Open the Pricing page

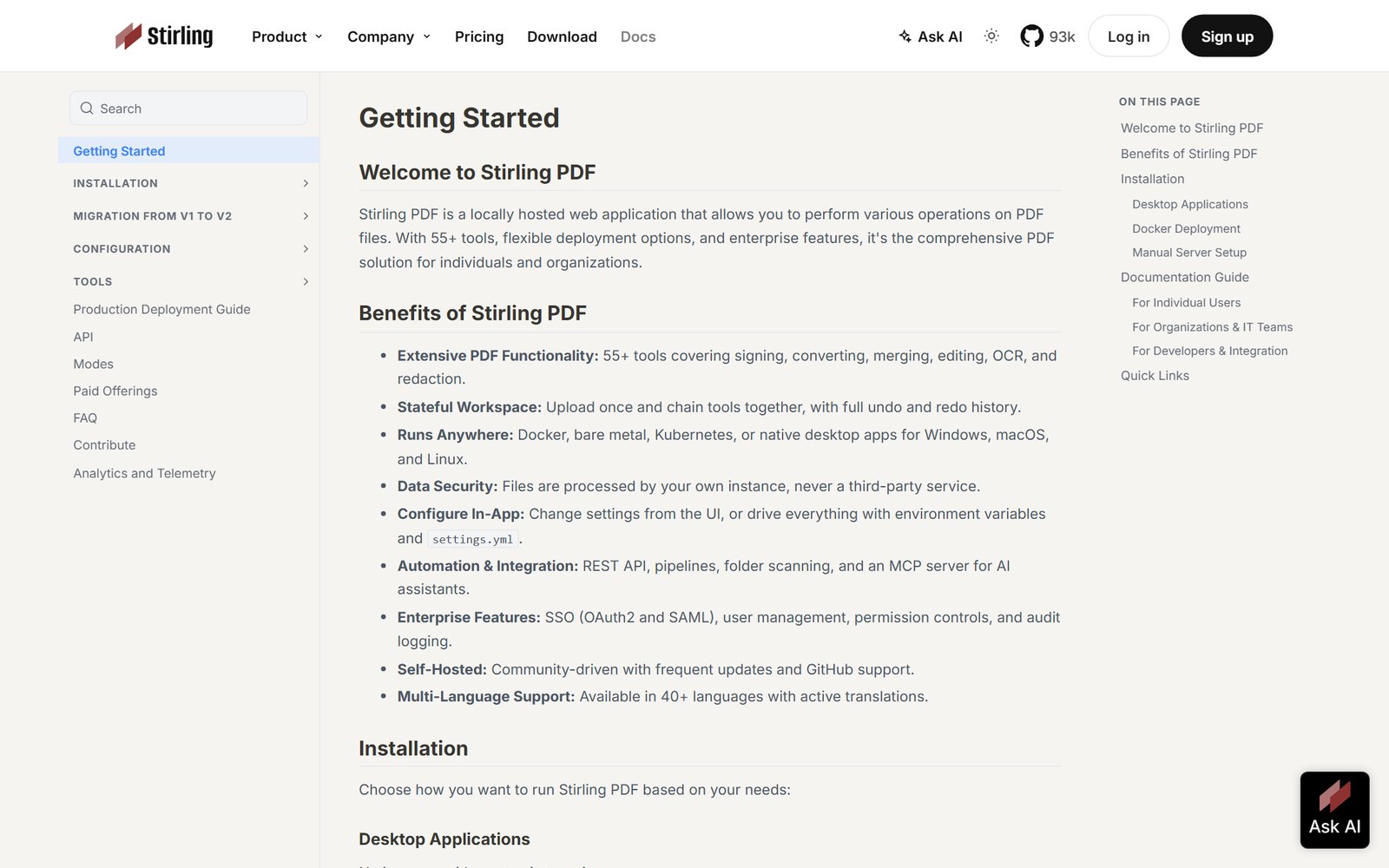[479, 36]
